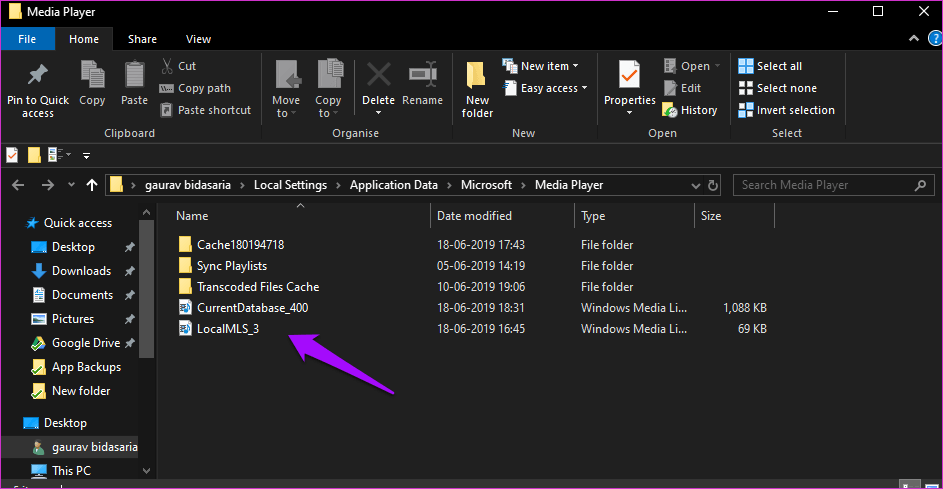This screenshot has width=943, height=489.
Task: Open Documents in navigation pane
Action: click(x=82, y=295)
